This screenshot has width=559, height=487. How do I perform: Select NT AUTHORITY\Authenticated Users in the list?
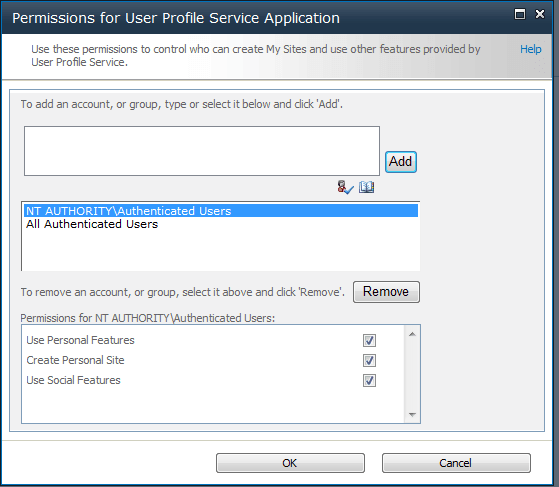click(x=221, y=211)
